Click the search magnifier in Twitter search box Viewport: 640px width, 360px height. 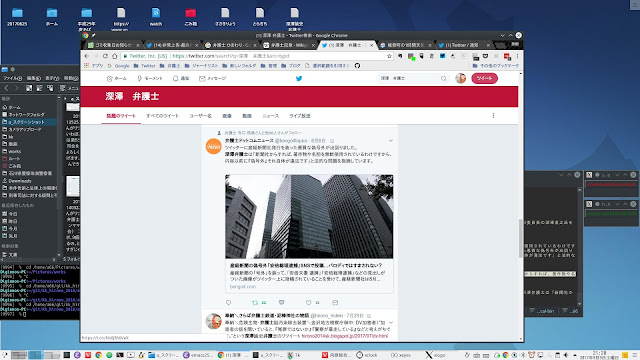click(x=443, y=78)
